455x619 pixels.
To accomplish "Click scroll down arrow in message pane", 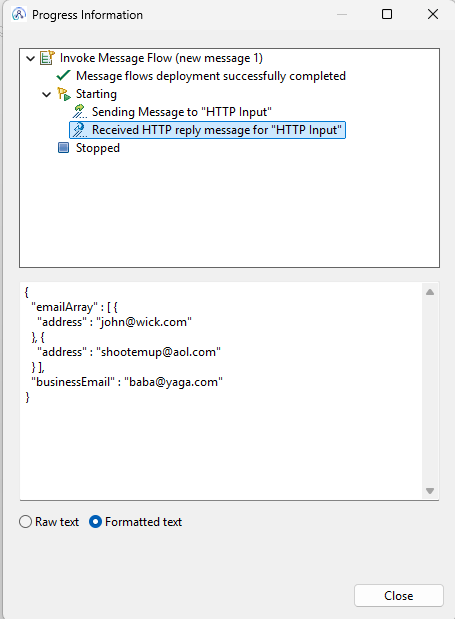I will (x=430, y=491).
